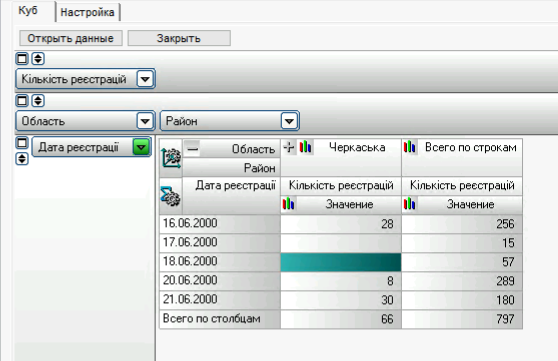
Task: Click chart icon in totals Значение header
Action: tap(410, 204)
